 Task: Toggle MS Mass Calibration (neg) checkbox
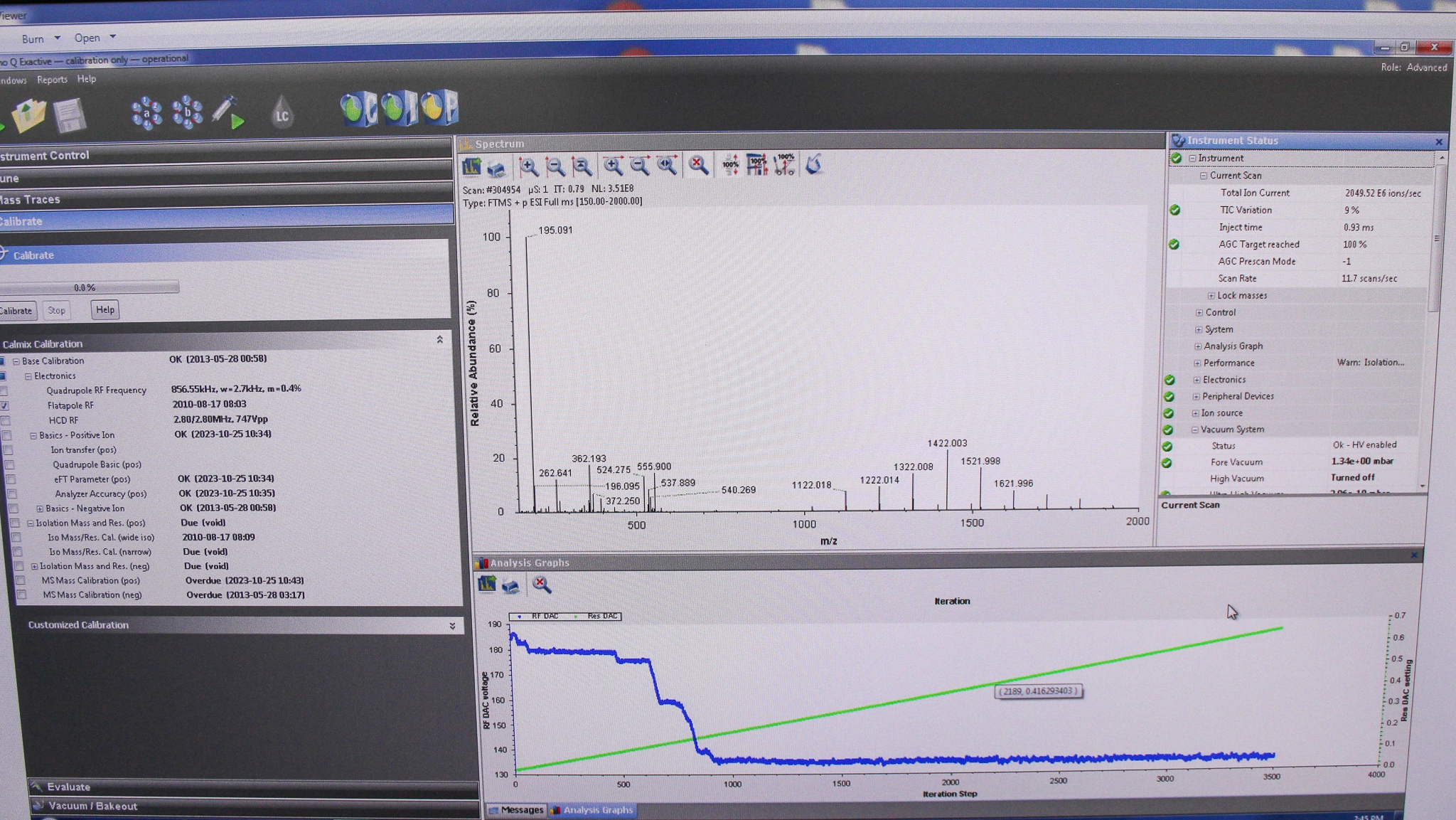22,595
